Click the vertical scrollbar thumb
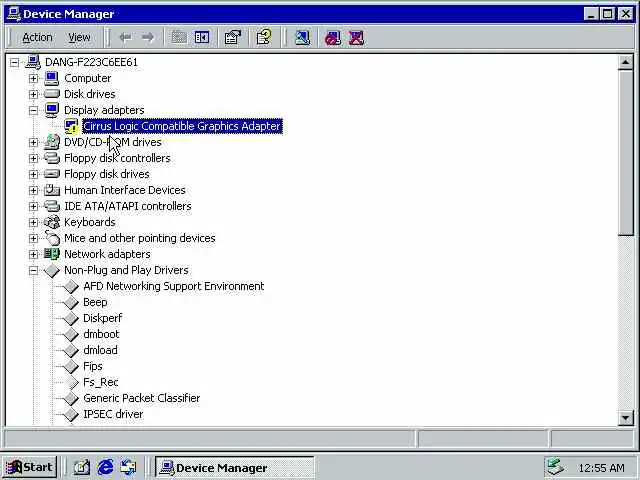The width and height of the screenshot is (640, 480). click(x=625, y=153)
